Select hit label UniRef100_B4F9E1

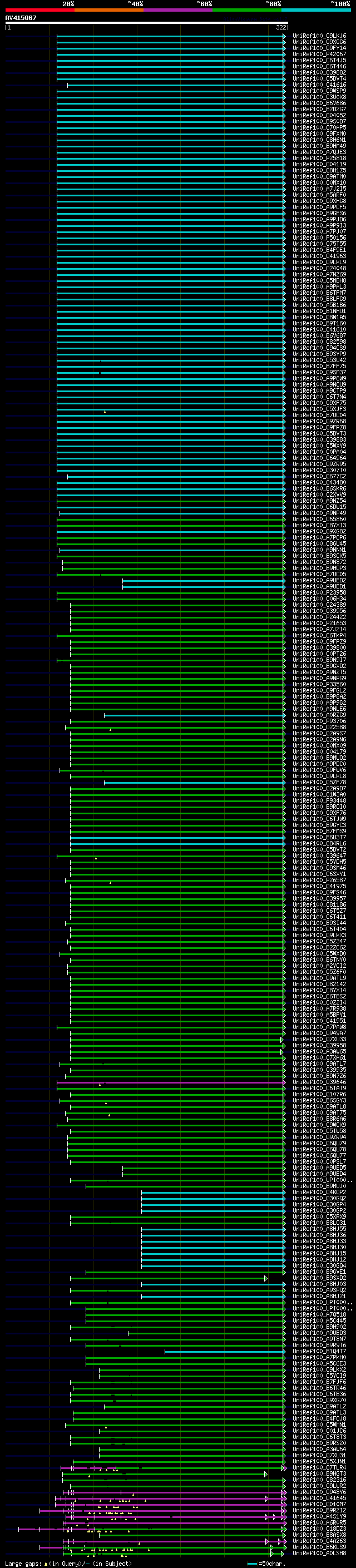[319, 250]
